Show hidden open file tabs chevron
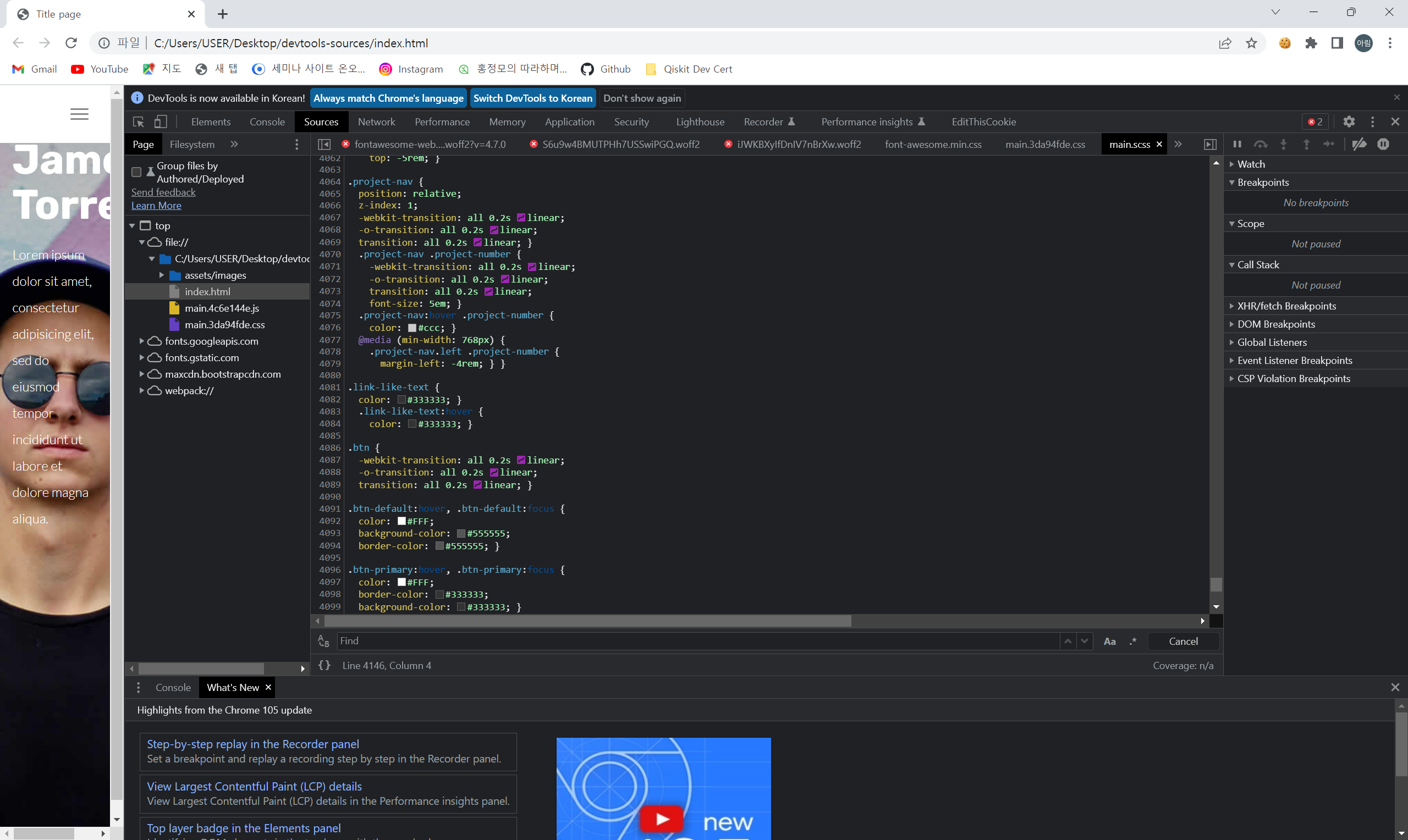 click(1178, 145)
